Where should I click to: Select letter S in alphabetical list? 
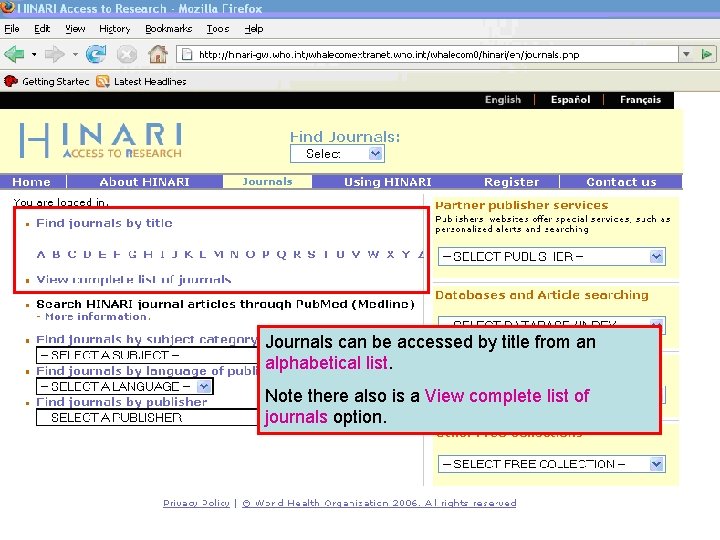(311, 254)
